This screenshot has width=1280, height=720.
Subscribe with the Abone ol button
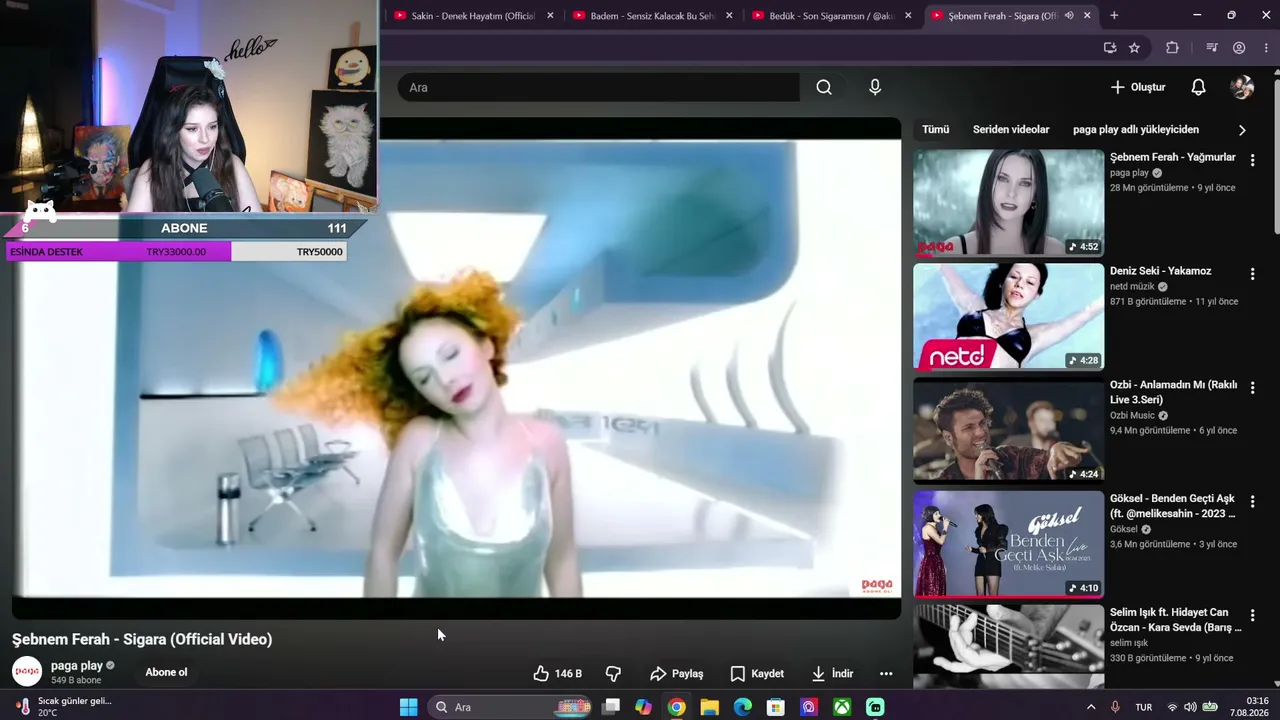[x=166, y=672]
